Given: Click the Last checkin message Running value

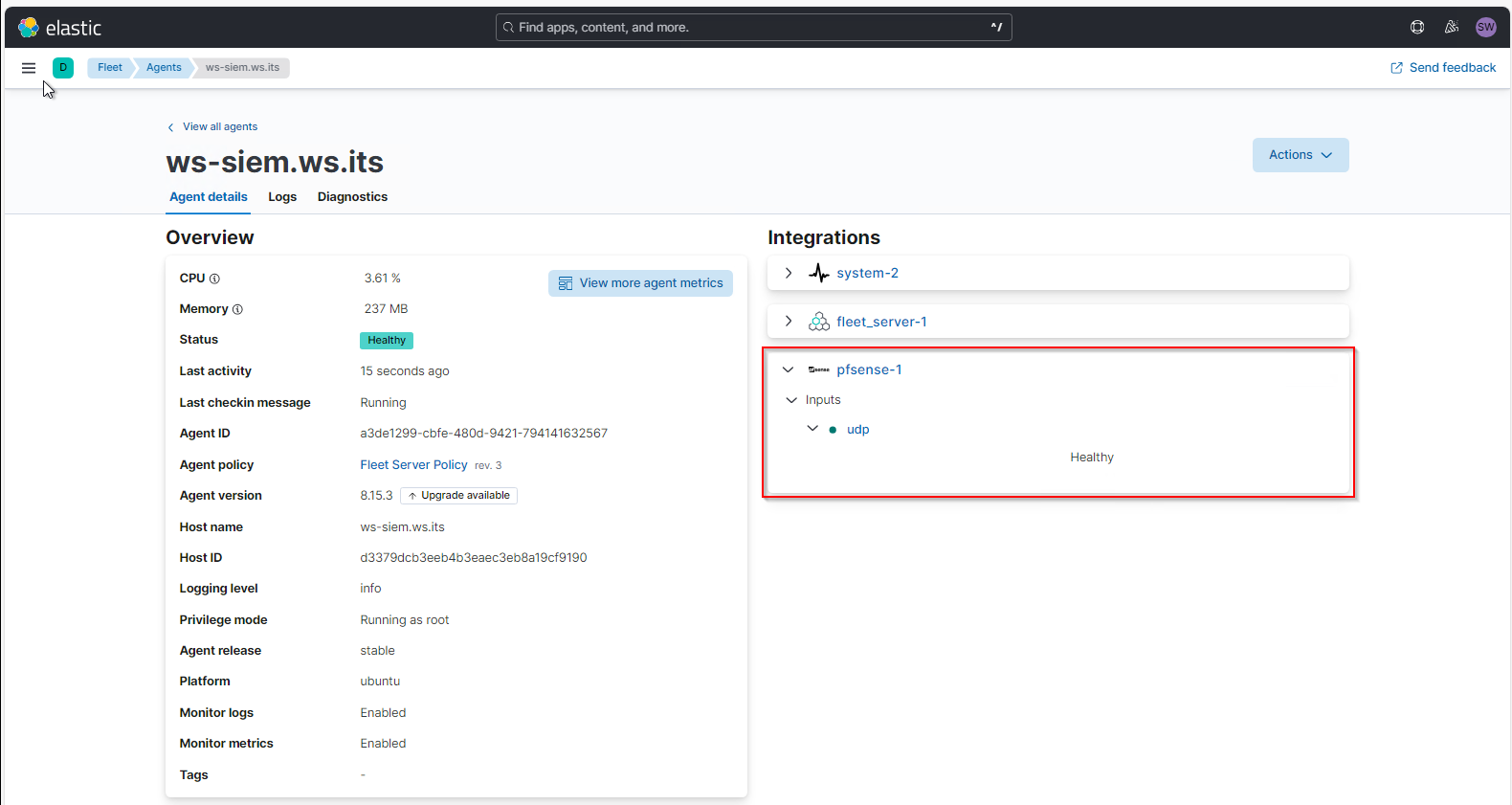Looking at the screenshot, I should tap(383, 403).
